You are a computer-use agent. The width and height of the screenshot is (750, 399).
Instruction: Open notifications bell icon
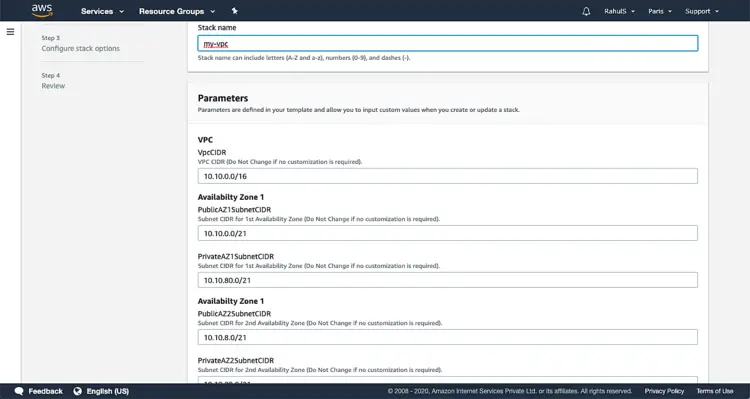586,11
